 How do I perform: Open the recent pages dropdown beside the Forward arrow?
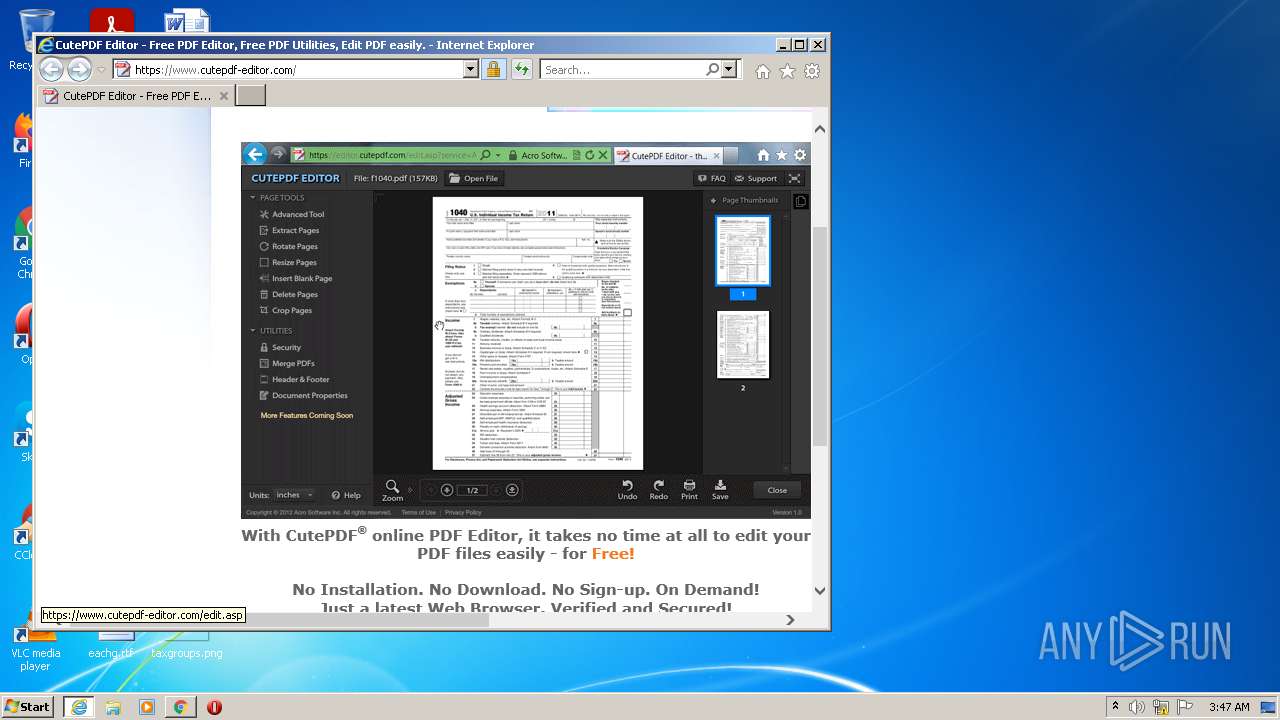point(101,70)
